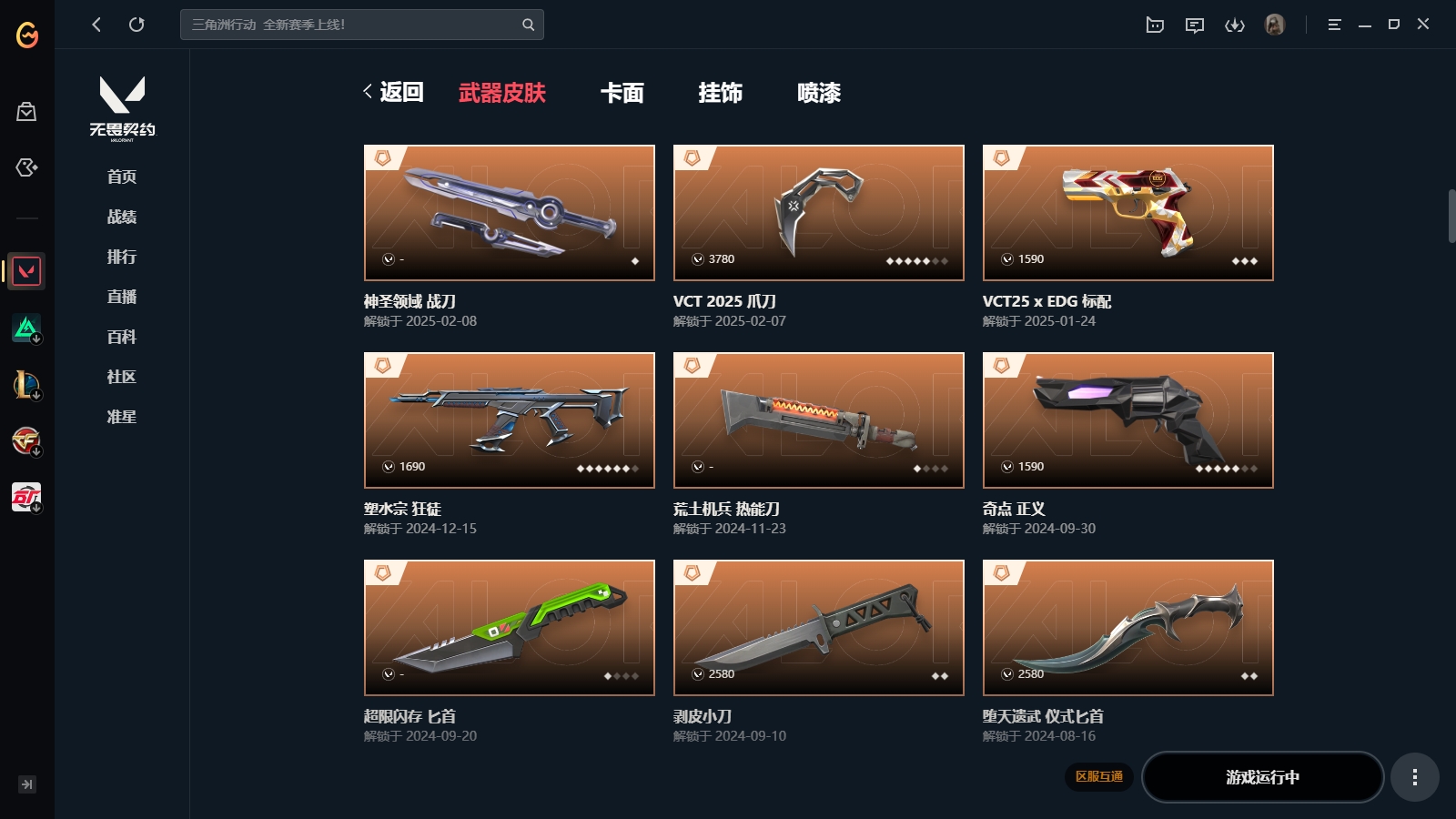The image size is (1456, 819).
Task: Open the CrossFire game icon in sidebar
Action: click(x=26, y=441)
